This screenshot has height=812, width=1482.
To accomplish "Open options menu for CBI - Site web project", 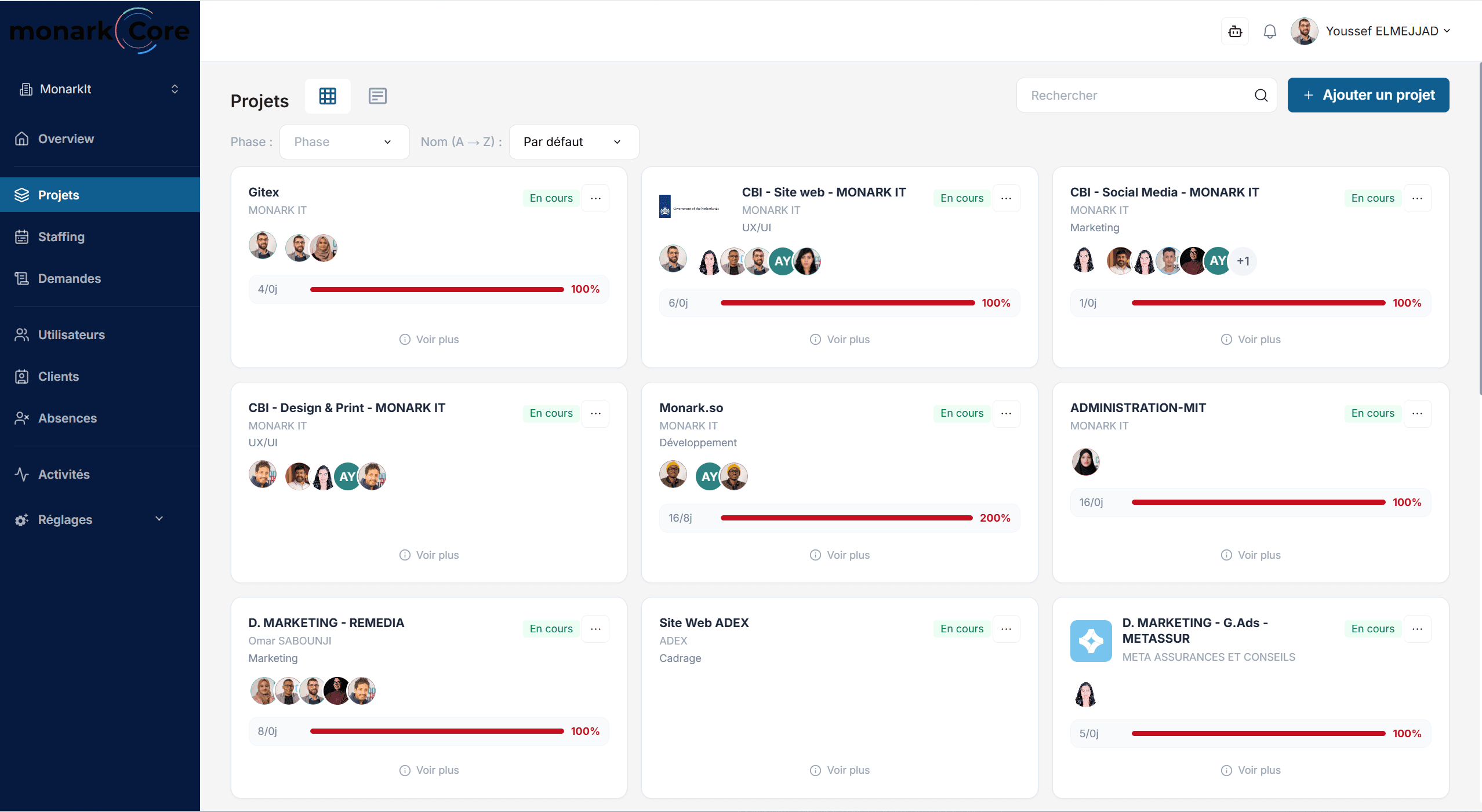I will click(1006, 198).
